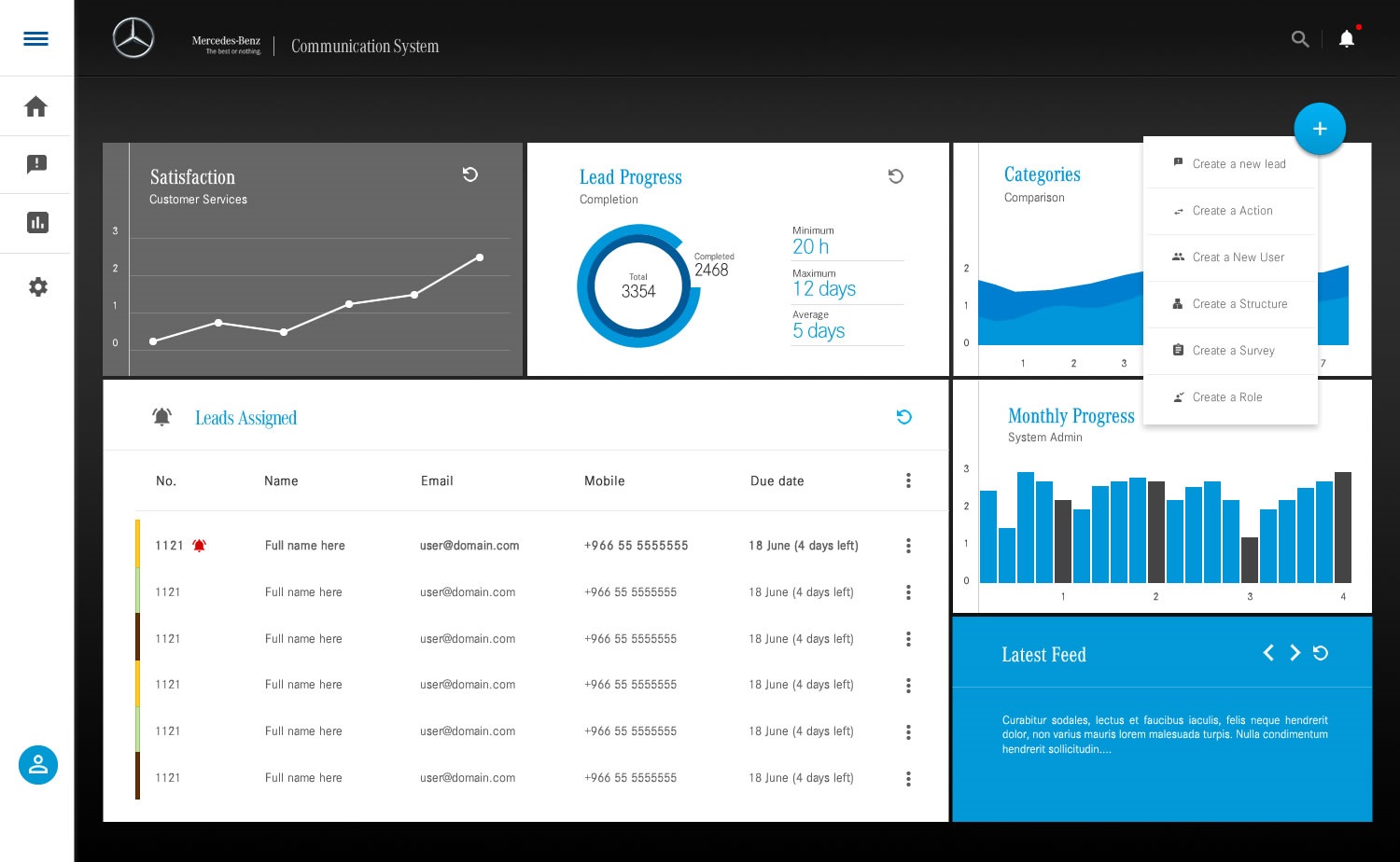The image size is (1400, 862).
Task: Refresh the Satisfaction chart
Action: 470,174
